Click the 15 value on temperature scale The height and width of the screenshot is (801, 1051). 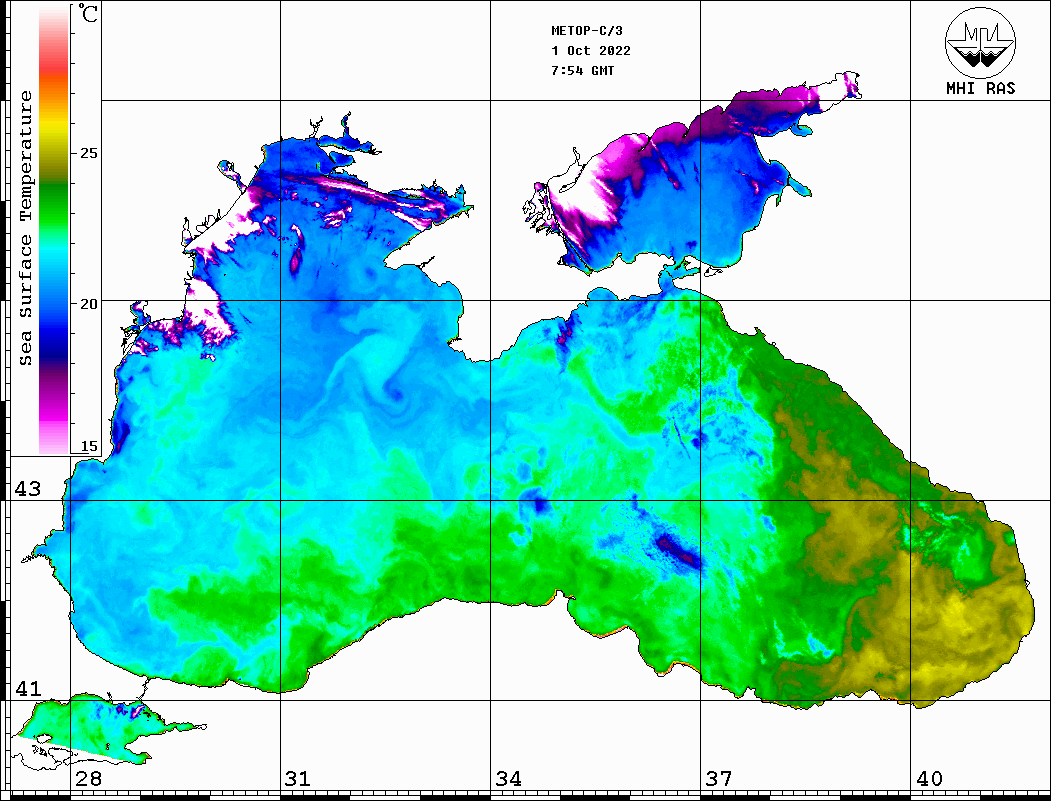[x=88, y=446]
